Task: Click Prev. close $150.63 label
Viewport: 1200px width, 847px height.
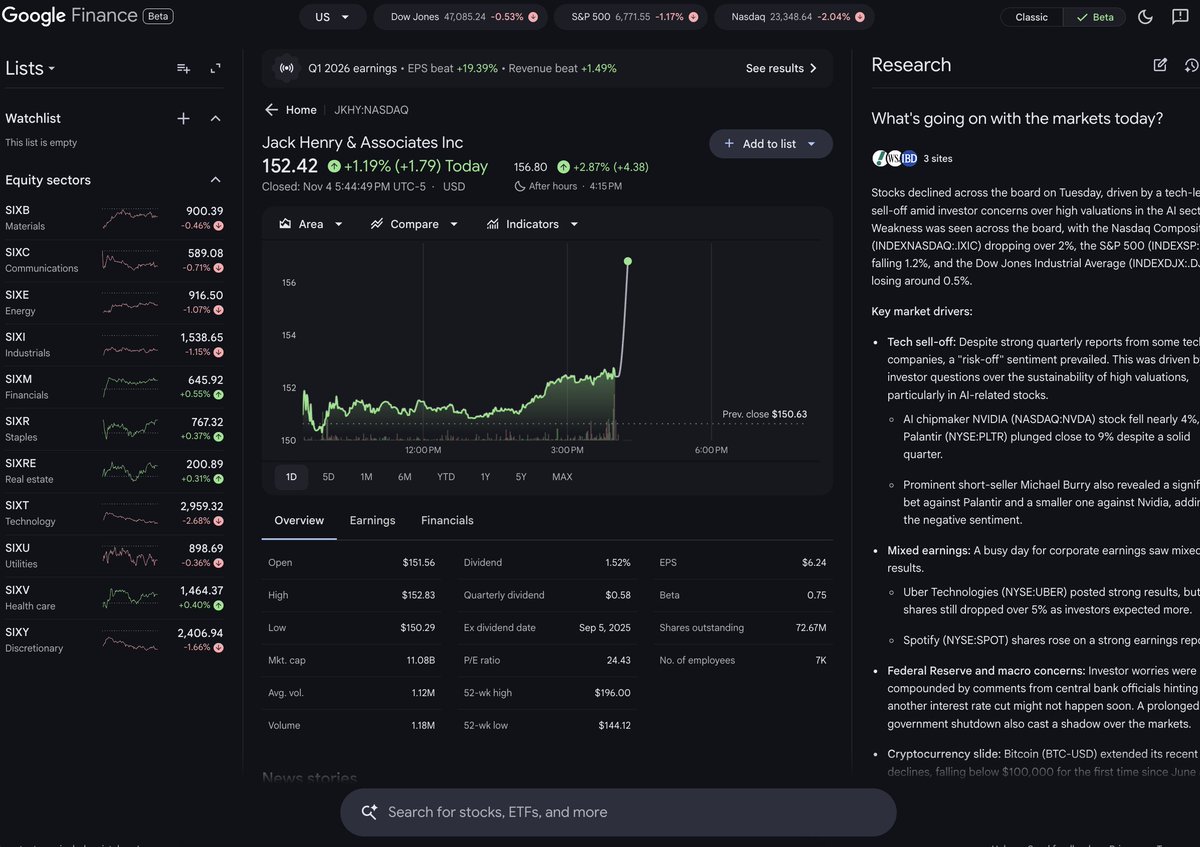Action: (765, 414)
